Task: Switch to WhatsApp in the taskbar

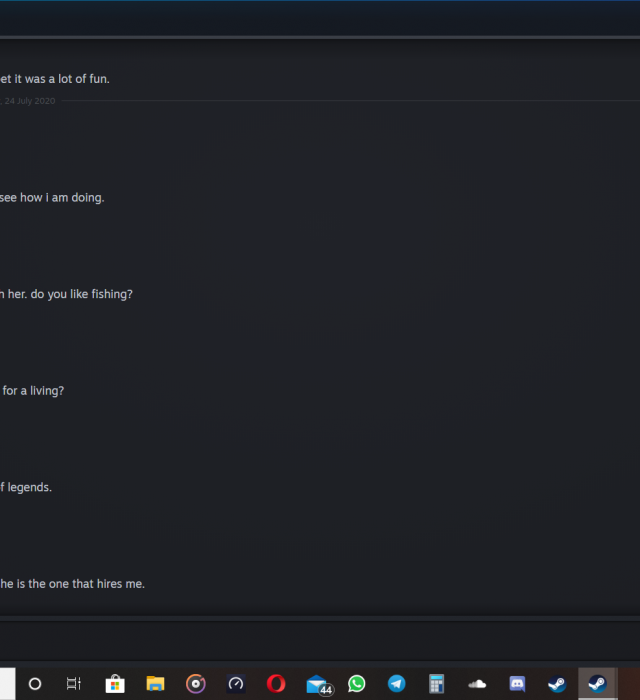Action: click(357, 684)
